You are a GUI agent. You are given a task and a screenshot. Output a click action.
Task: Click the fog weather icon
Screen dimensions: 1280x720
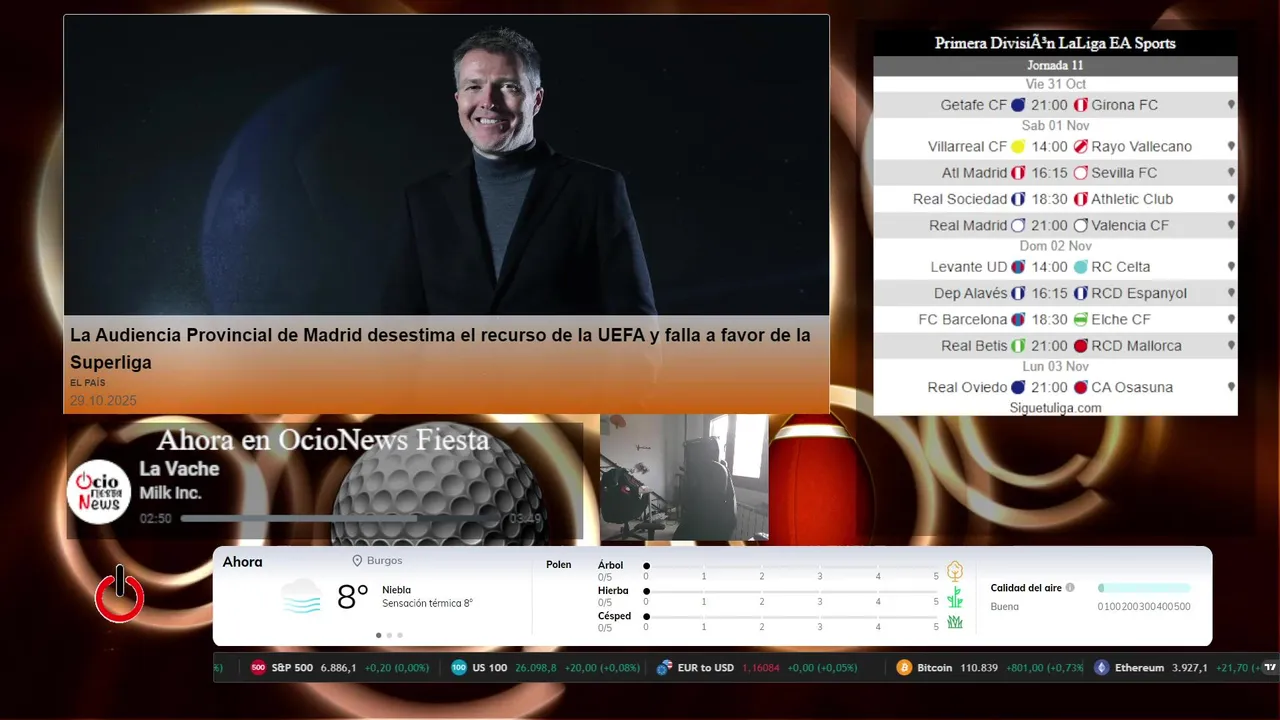tap(301, 596)
